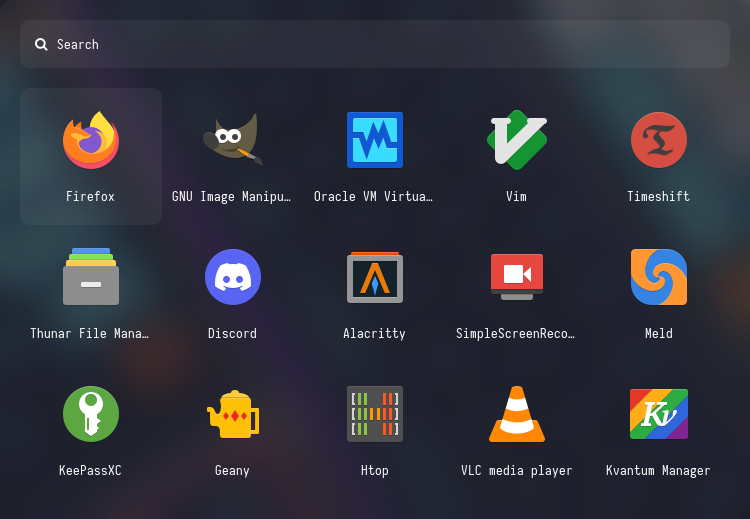Click the Kvantum Manager text label
This screenshot has width=750, height=519.
tap(658, 471)
